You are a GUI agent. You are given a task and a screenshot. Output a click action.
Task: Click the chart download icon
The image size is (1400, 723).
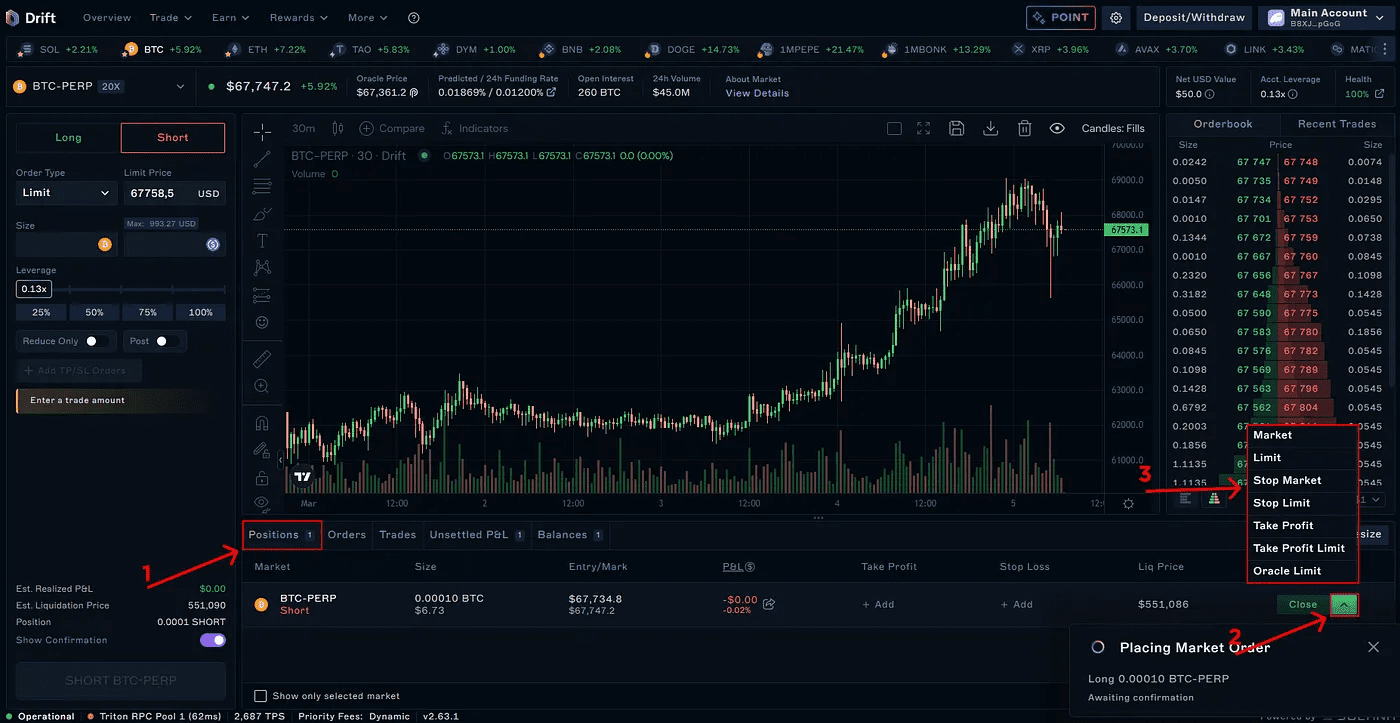pos(991,128)
